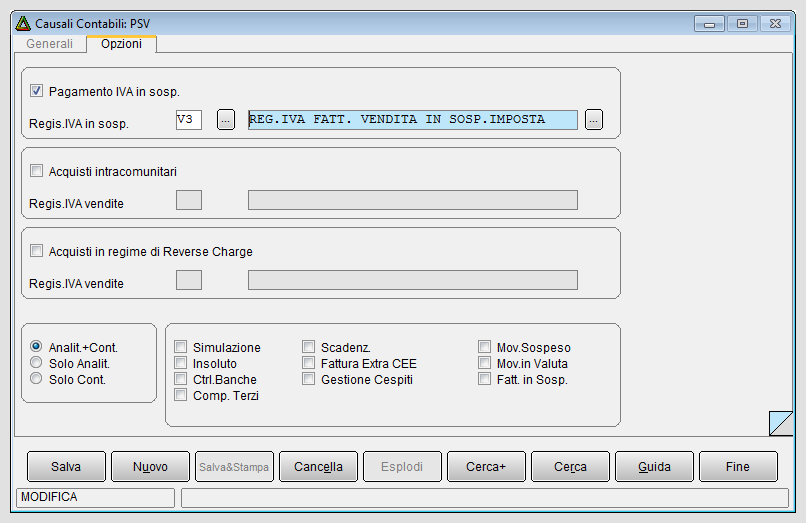Click the empty status bar message field
Viewport: 806px width, 523px height.
pos(485,498)
